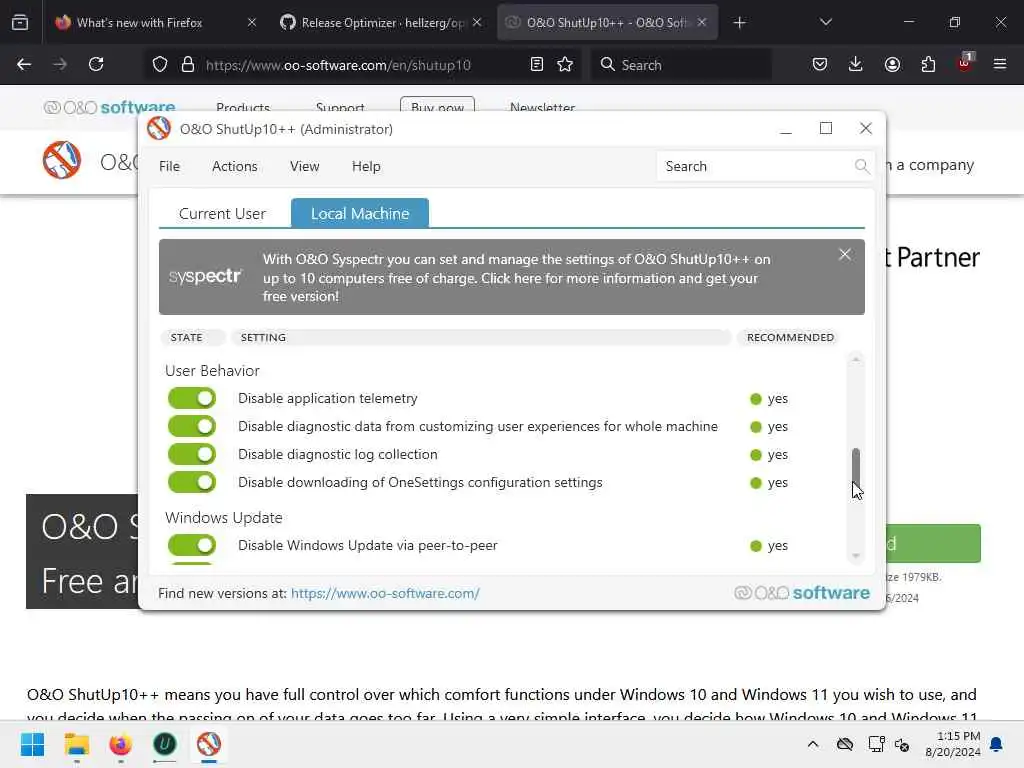Image resolution: width=1024 pixels, height=768 pixels.
Task: Show hidden system tray icons chevron
Action: pos(813,744)
